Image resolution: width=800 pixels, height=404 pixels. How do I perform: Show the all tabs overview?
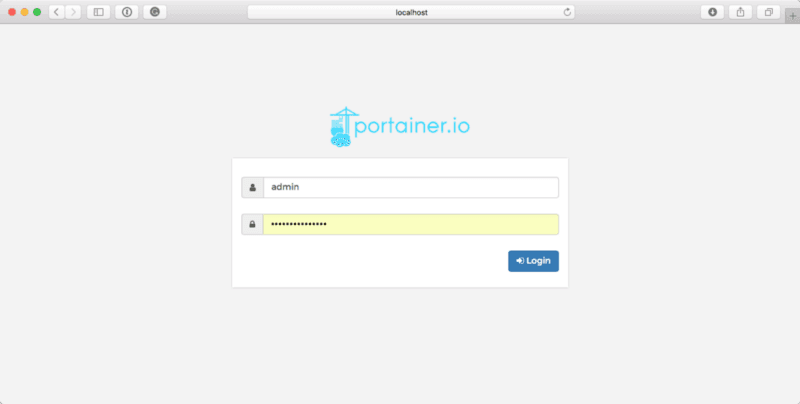pos(769,12)
